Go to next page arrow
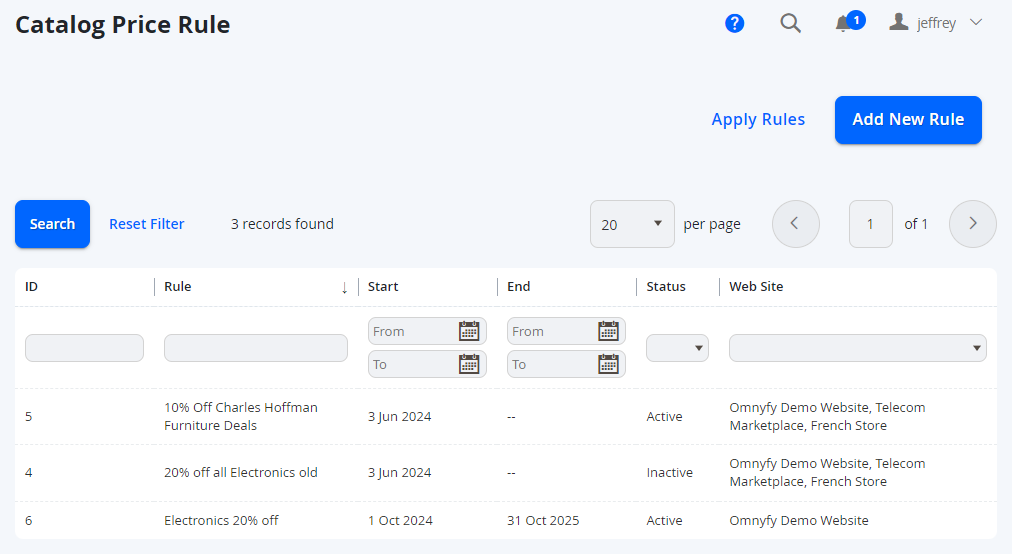 pos(973,224)
